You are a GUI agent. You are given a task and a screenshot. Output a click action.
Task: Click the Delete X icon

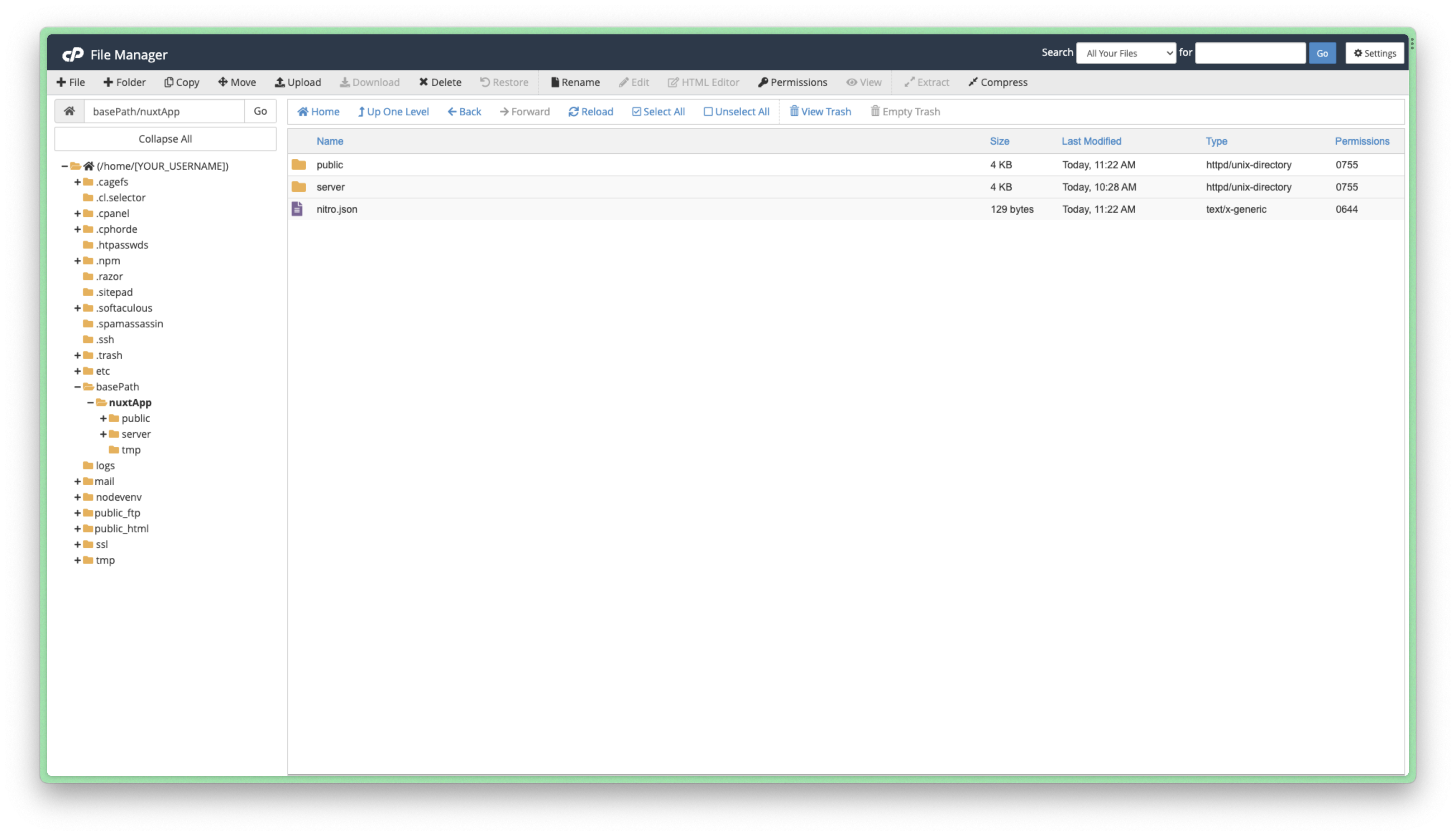click(423, 82)
